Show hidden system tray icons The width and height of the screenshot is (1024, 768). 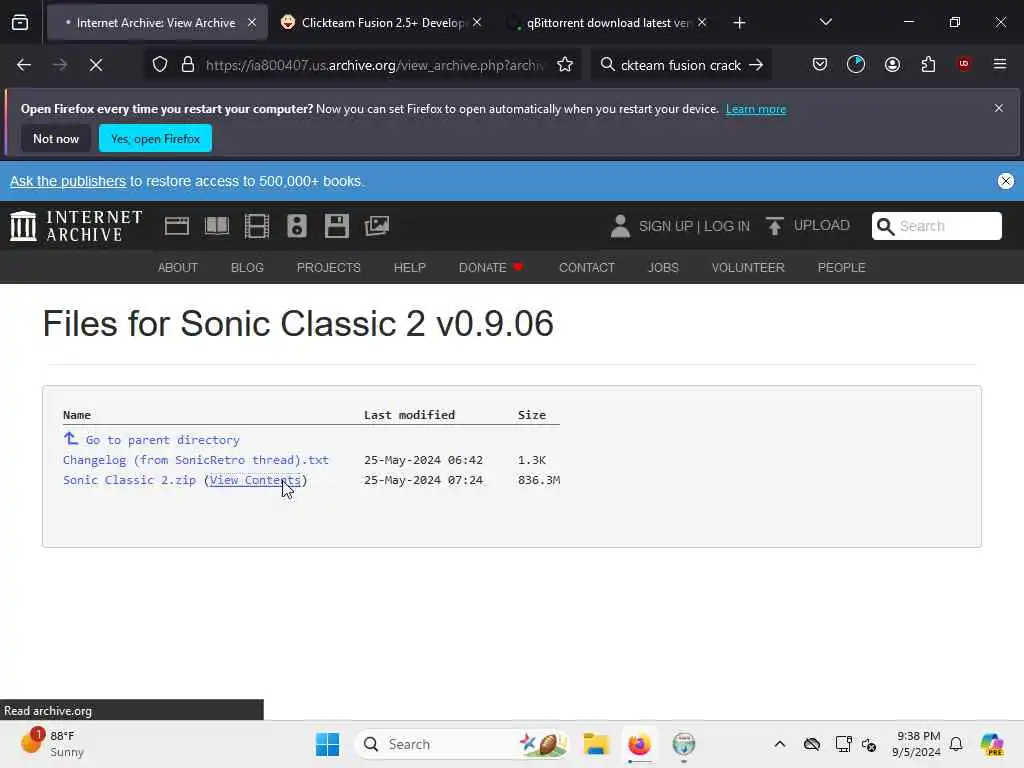point(779,744)
